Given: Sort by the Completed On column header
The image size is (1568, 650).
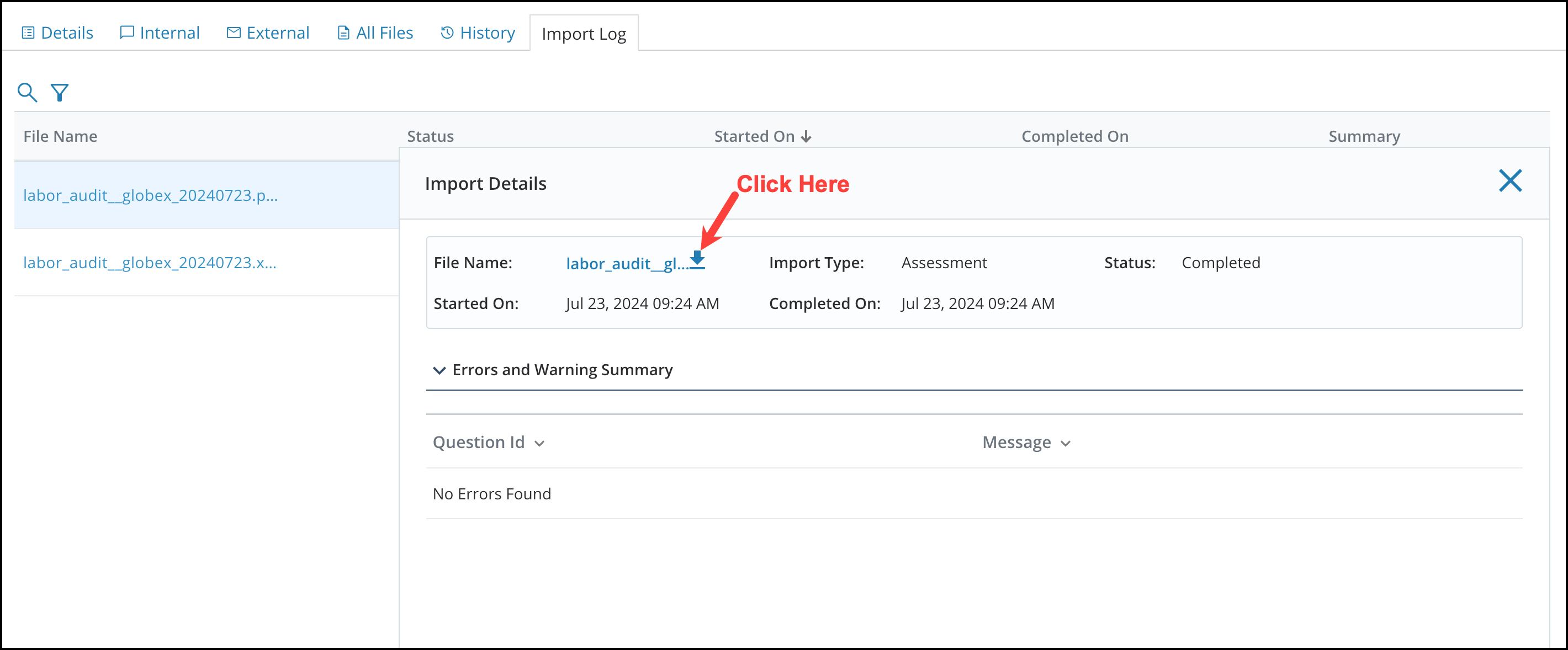Looking at the screenshot, I should tap(1074, 136).
